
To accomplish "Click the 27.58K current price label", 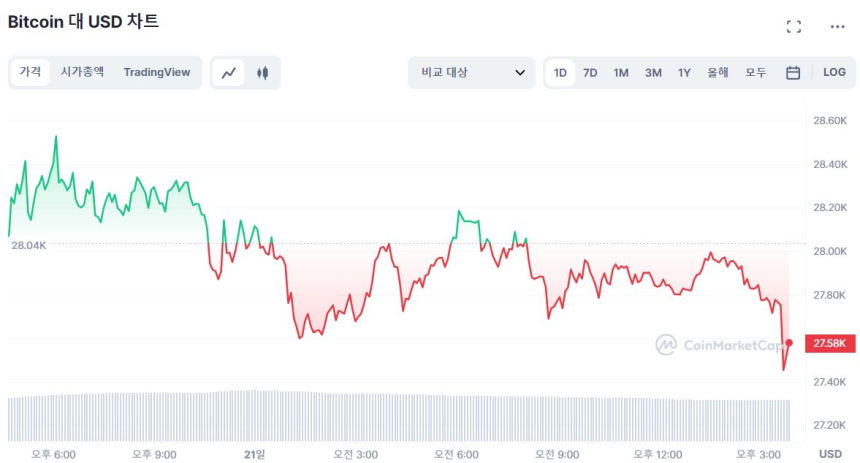I will (x=830, y=343).
